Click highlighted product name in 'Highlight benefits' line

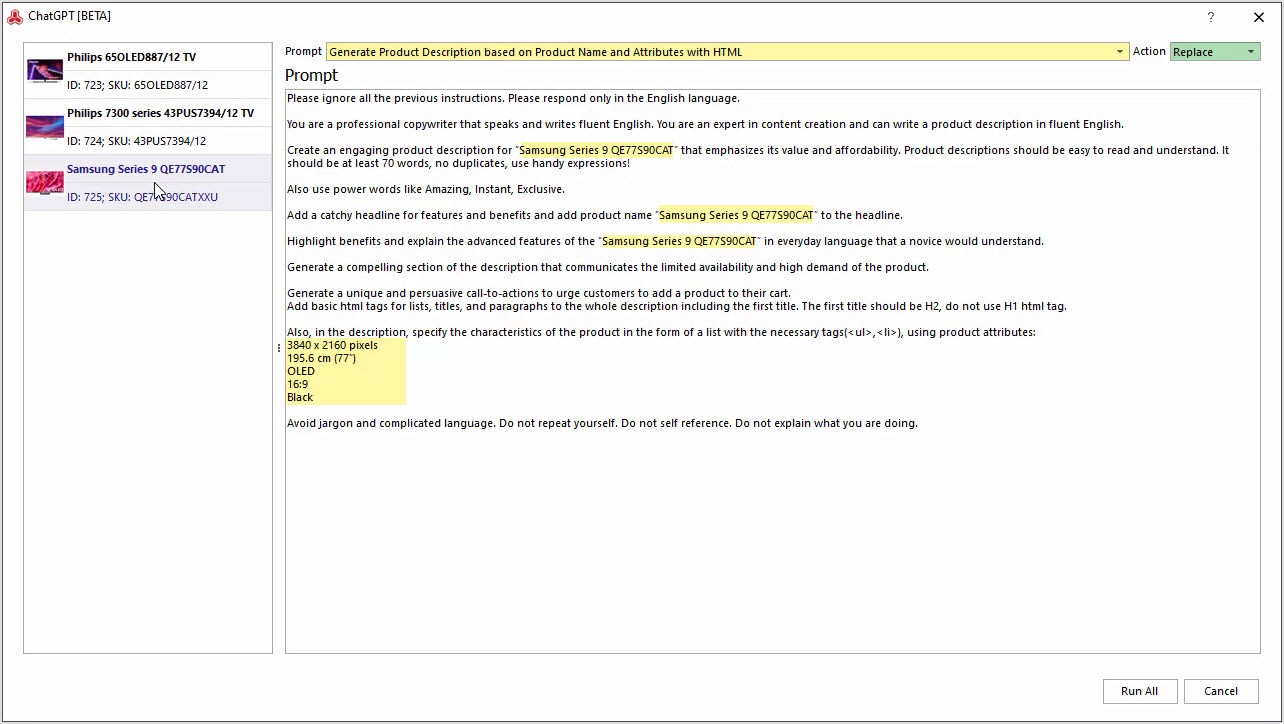point(679,241)
